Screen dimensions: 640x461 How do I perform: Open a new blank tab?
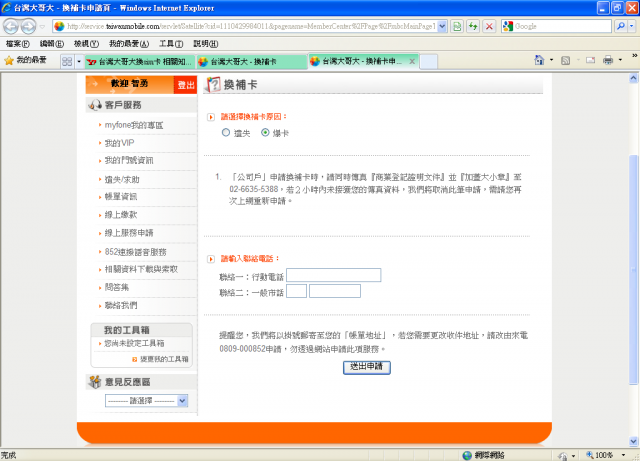(x=429, y=62)
